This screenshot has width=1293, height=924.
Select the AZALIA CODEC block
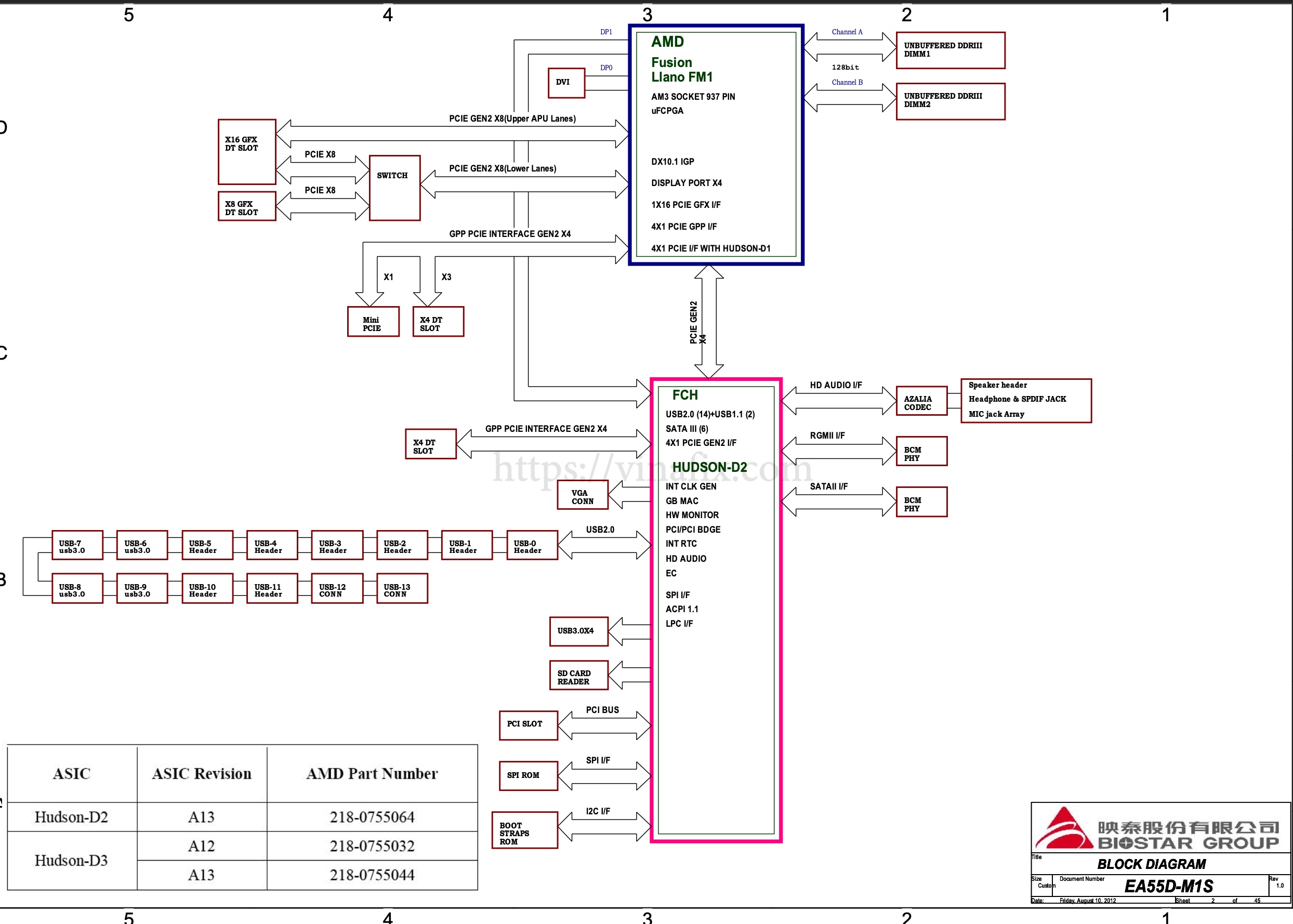coord(921,401)
